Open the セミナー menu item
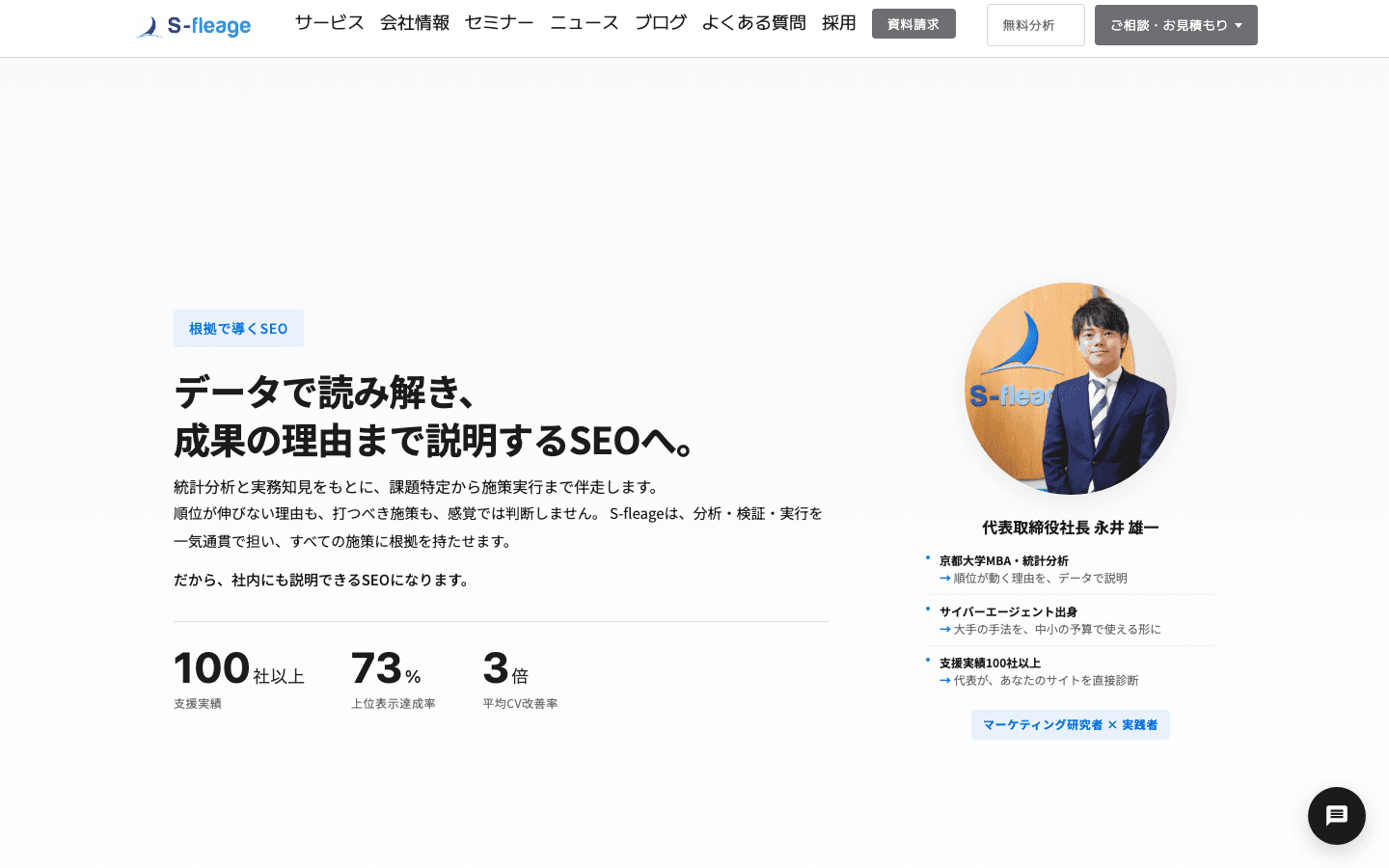Image resolution: width=1389 pixels, height=868 pixels. click(500, 23)
